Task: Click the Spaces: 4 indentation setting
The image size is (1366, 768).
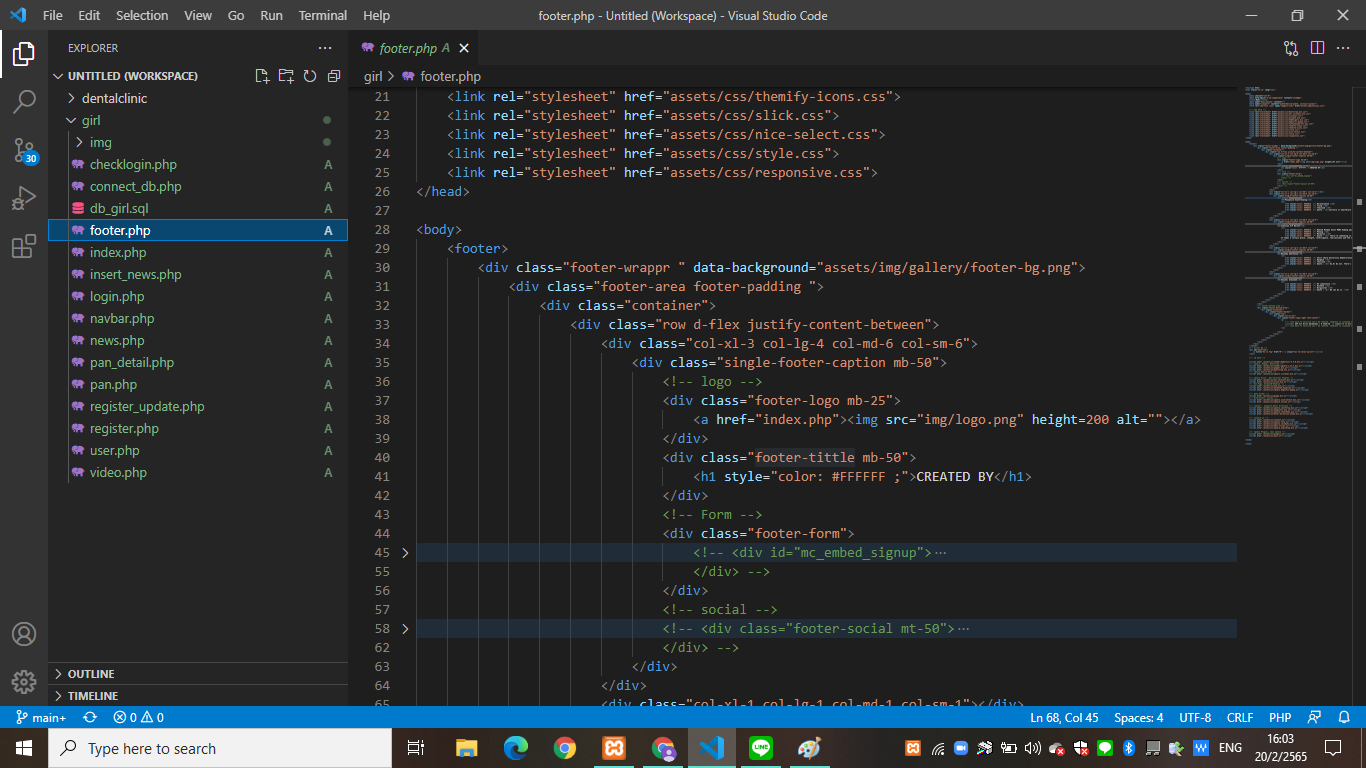Action: 1138,718
